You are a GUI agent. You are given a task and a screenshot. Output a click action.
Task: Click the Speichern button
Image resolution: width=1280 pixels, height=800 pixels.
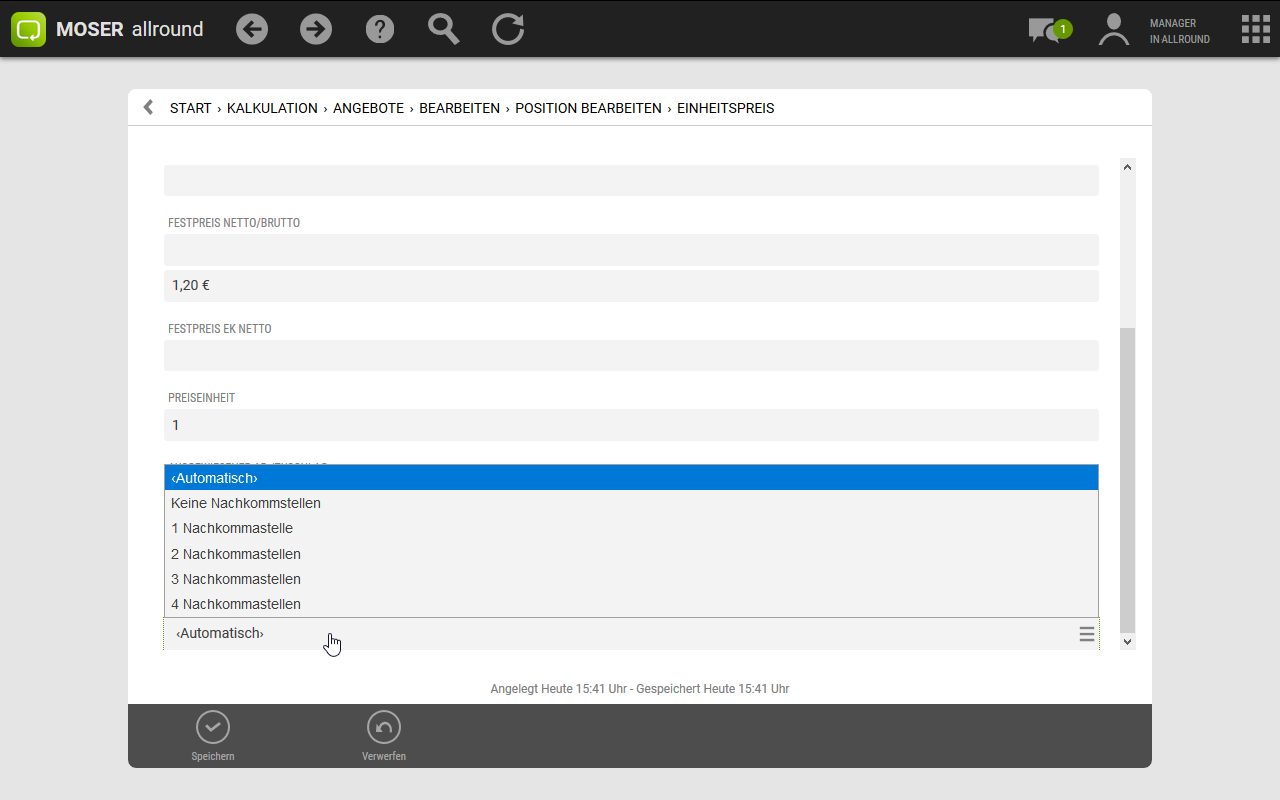(213, 736)
